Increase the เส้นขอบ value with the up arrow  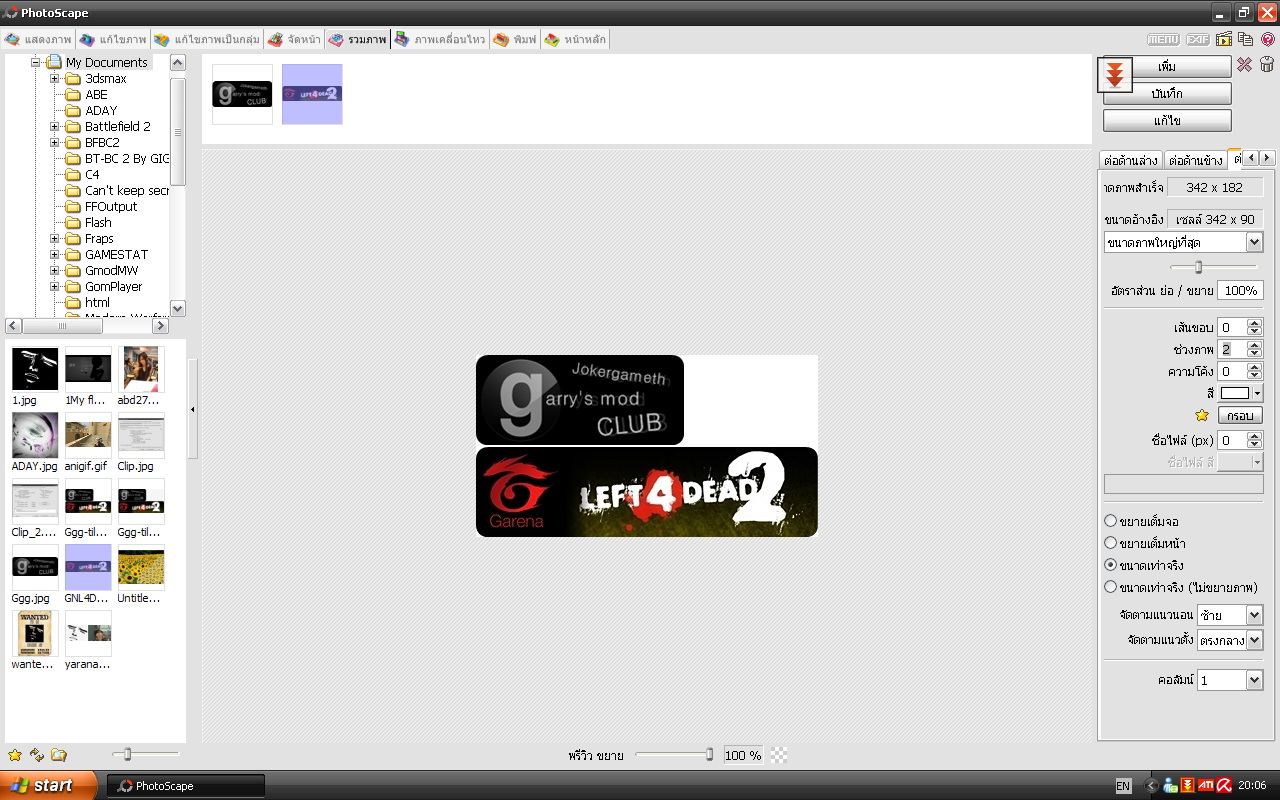click(1255, 323)
